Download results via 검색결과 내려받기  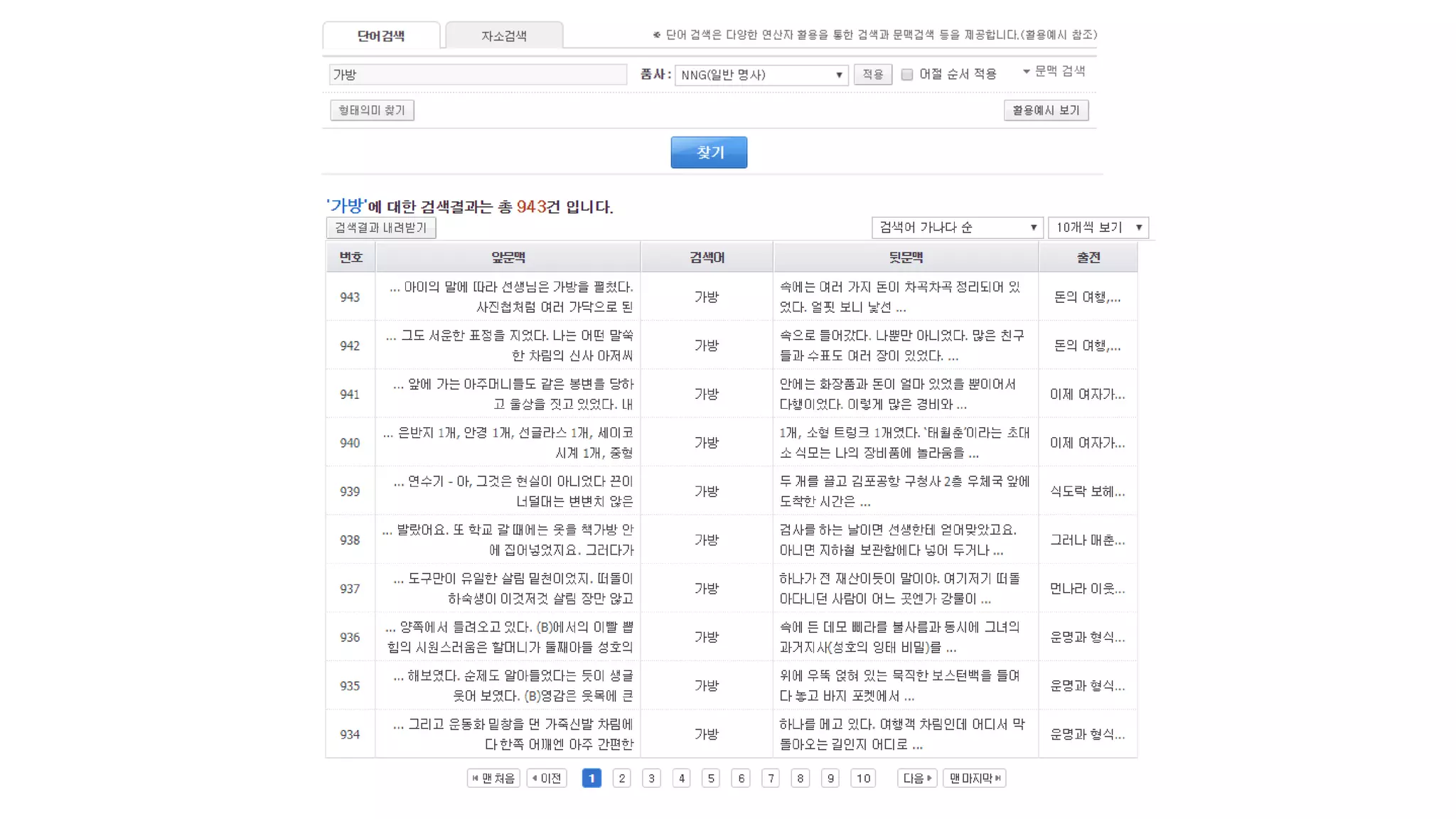click(380, 227)
